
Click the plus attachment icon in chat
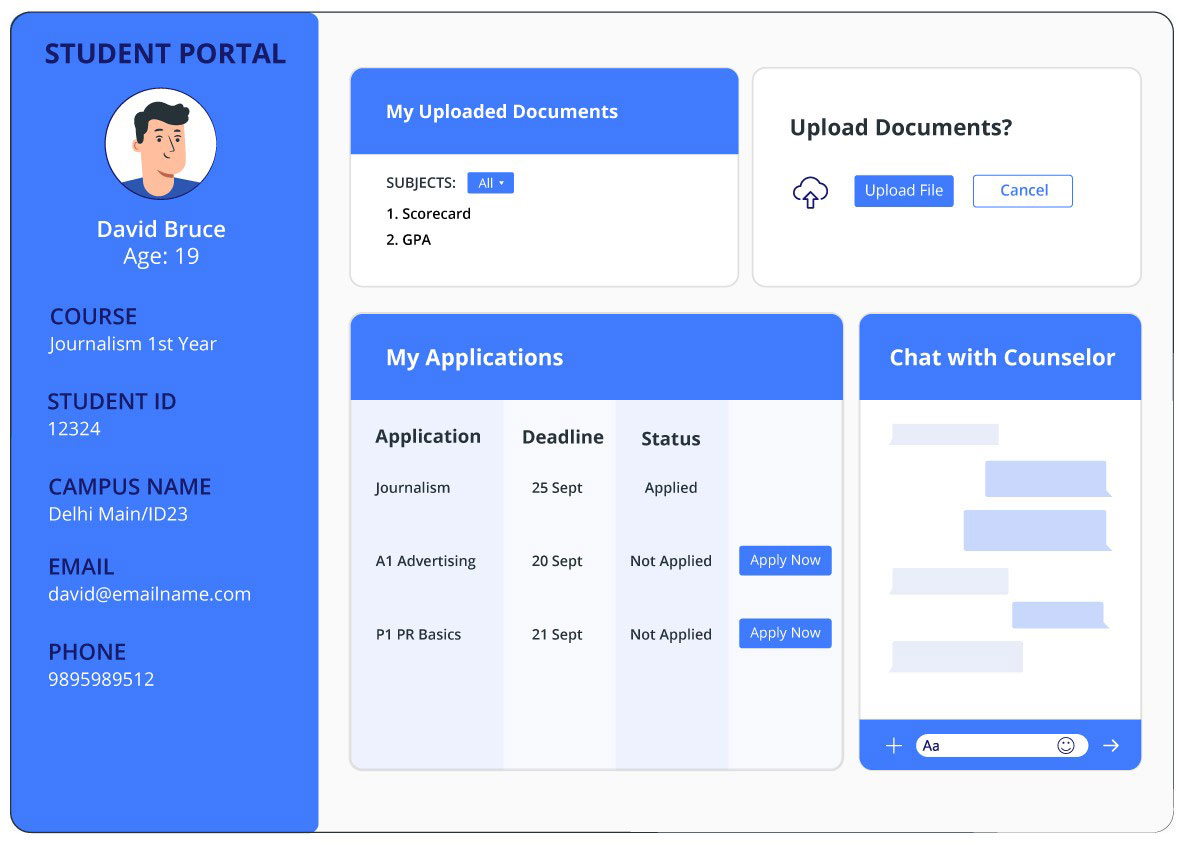coord(893,745)
